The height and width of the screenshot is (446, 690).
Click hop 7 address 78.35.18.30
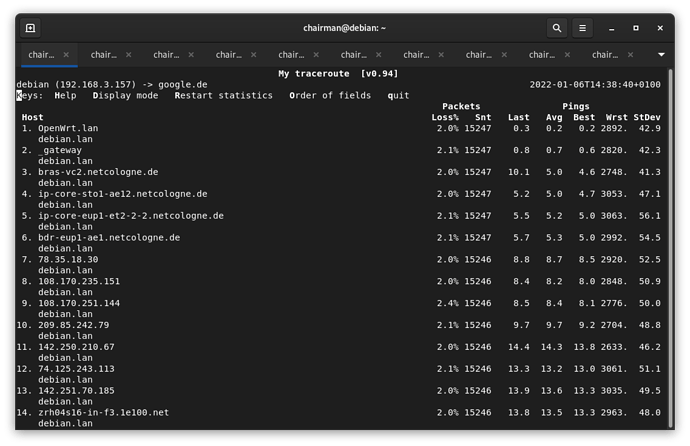tap(68, 260)
